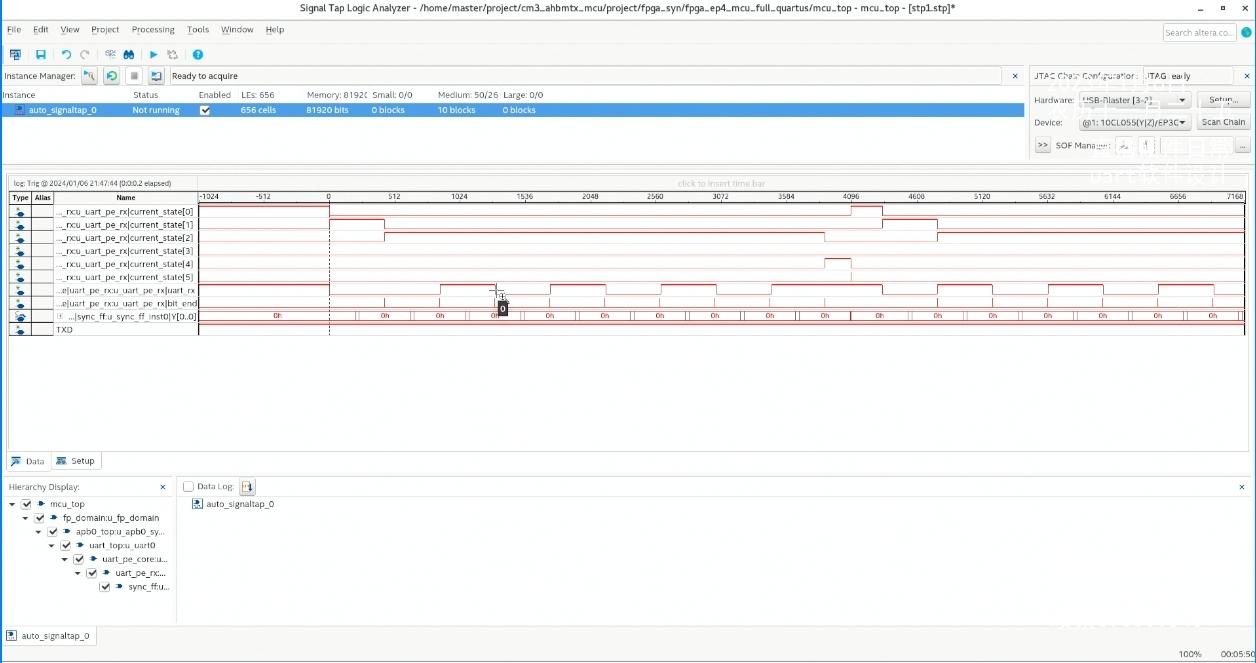Viewport: 1256px width, 663px height.
Task: Uncheck sync_ff hierarchy checkbox
Action: pyautogui.click(x=104, y=587)
